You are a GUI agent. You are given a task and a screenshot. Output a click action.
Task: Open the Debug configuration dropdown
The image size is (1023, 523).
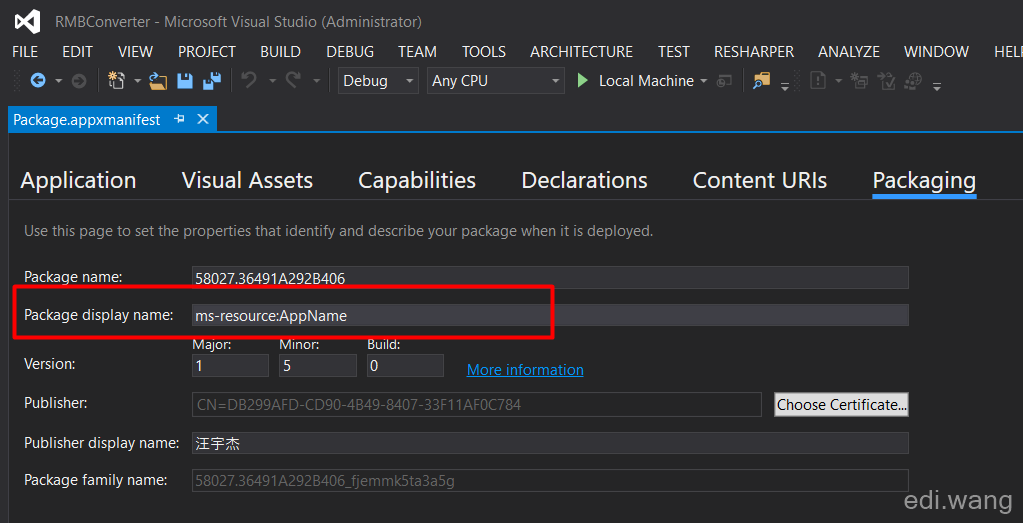tap(378, 81)
